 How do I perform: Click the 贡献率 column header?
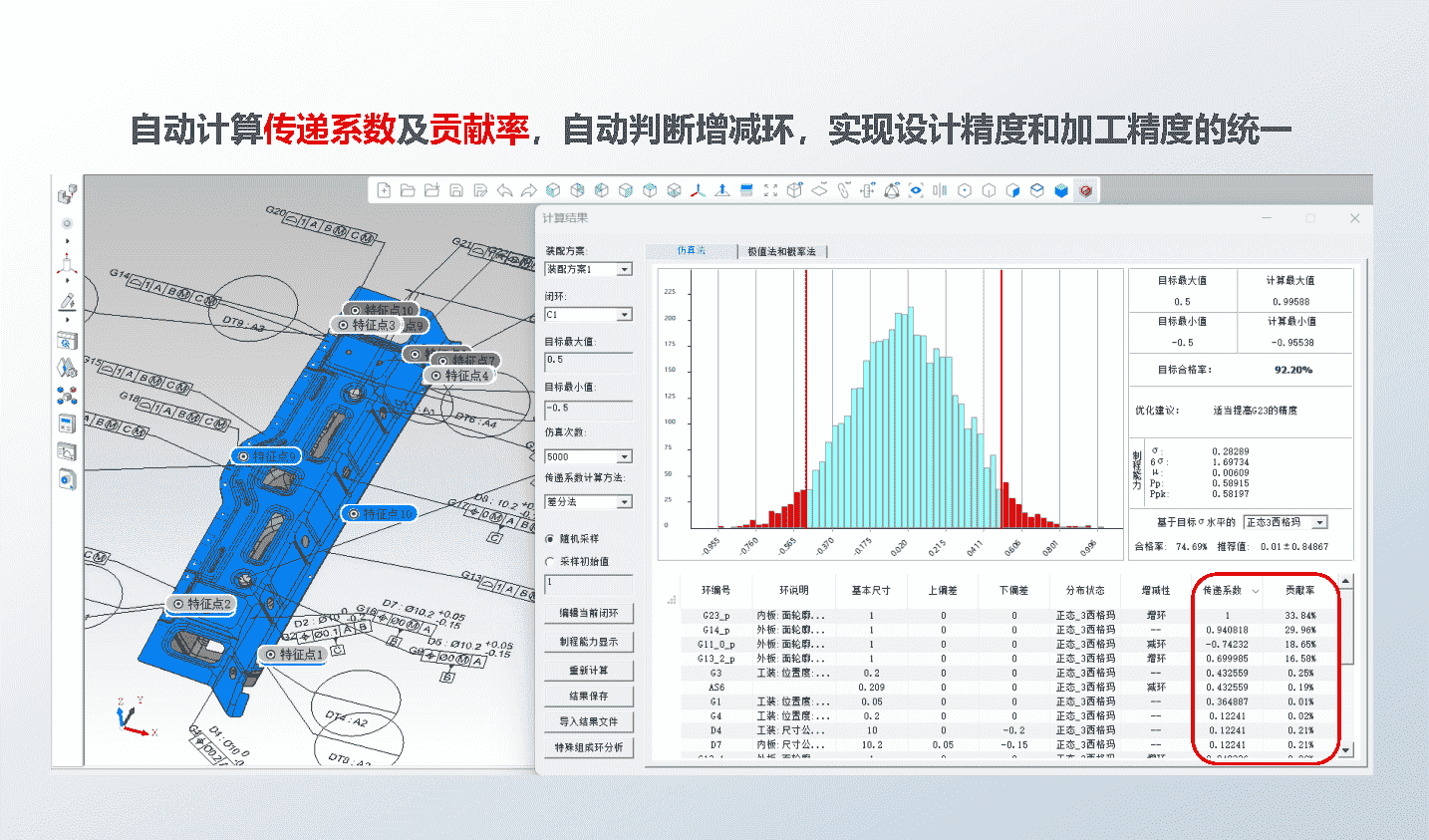coord(1299,591)
